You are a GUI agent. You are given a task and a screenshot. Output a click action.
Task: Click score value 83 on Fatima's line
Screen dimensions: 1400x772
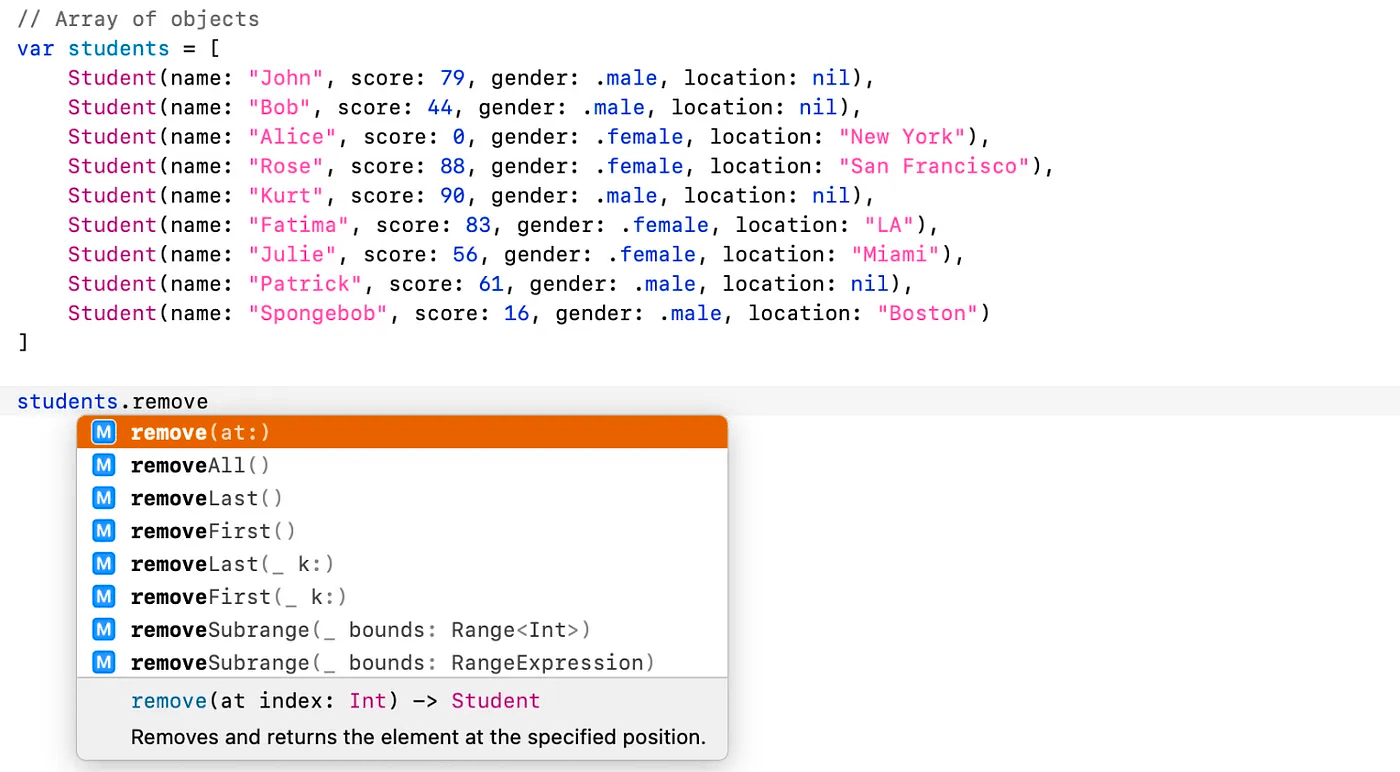coord(479,225)
